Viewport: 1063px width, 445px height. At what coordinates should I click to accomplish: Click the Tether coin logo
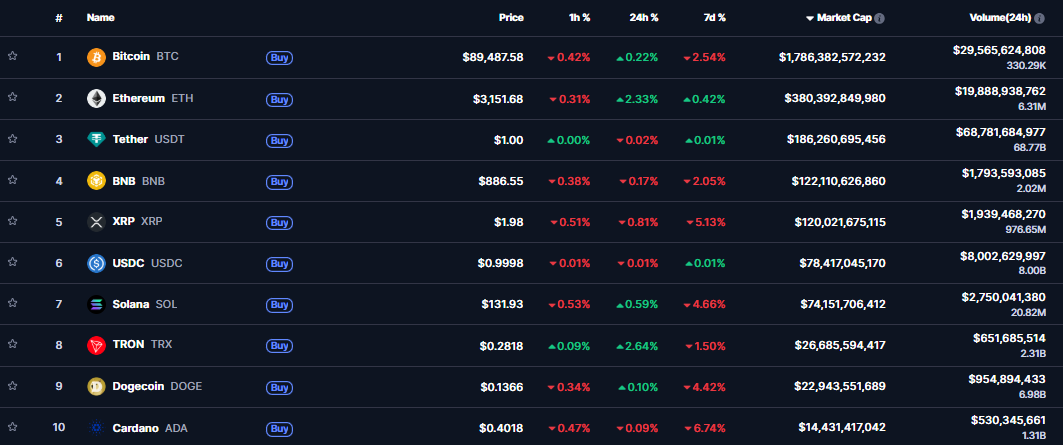(96, 139)
